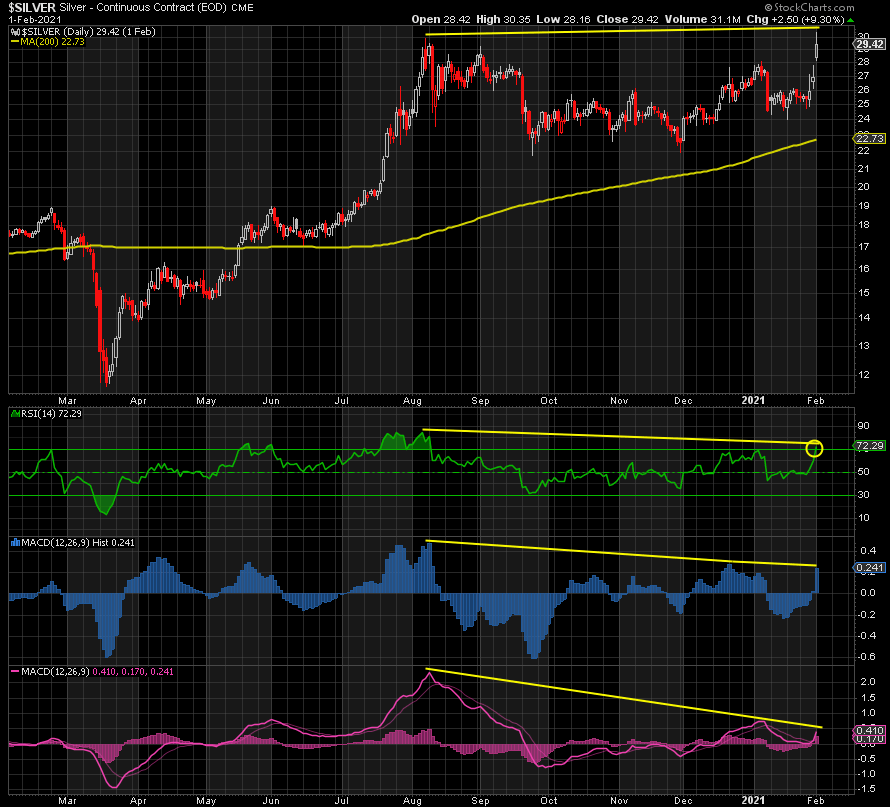Click the $SILVER ticker title
The image size is (890, 807).
point(32,6)
